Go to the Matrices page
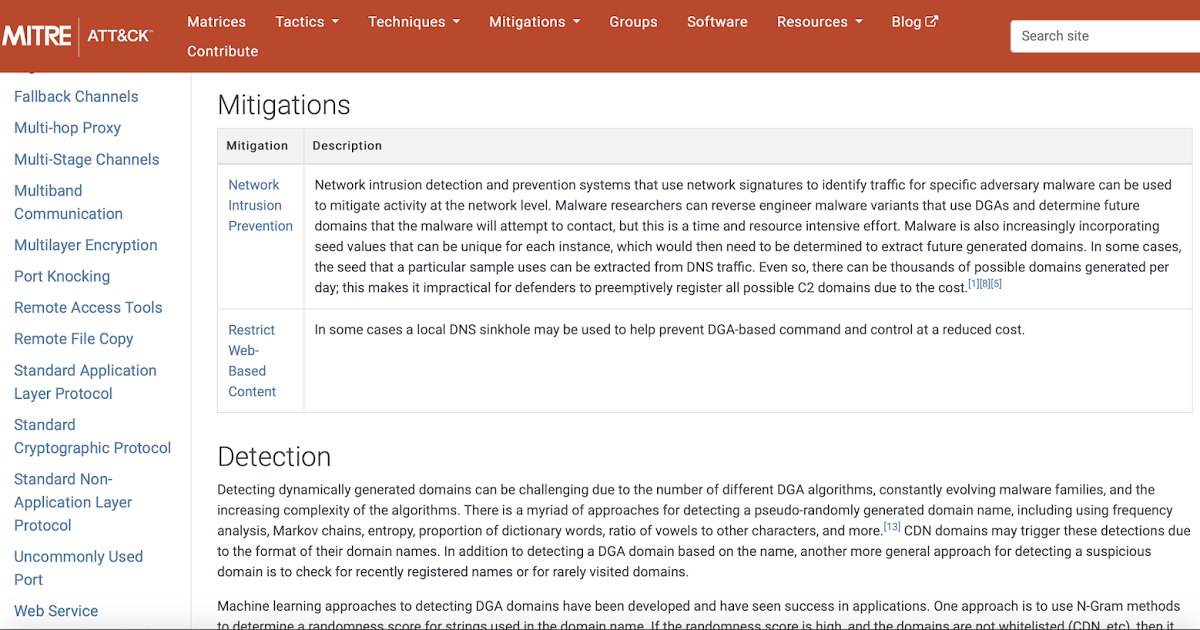The width and height of the screenshot is (1200, 630). click(x=216, y=21)
